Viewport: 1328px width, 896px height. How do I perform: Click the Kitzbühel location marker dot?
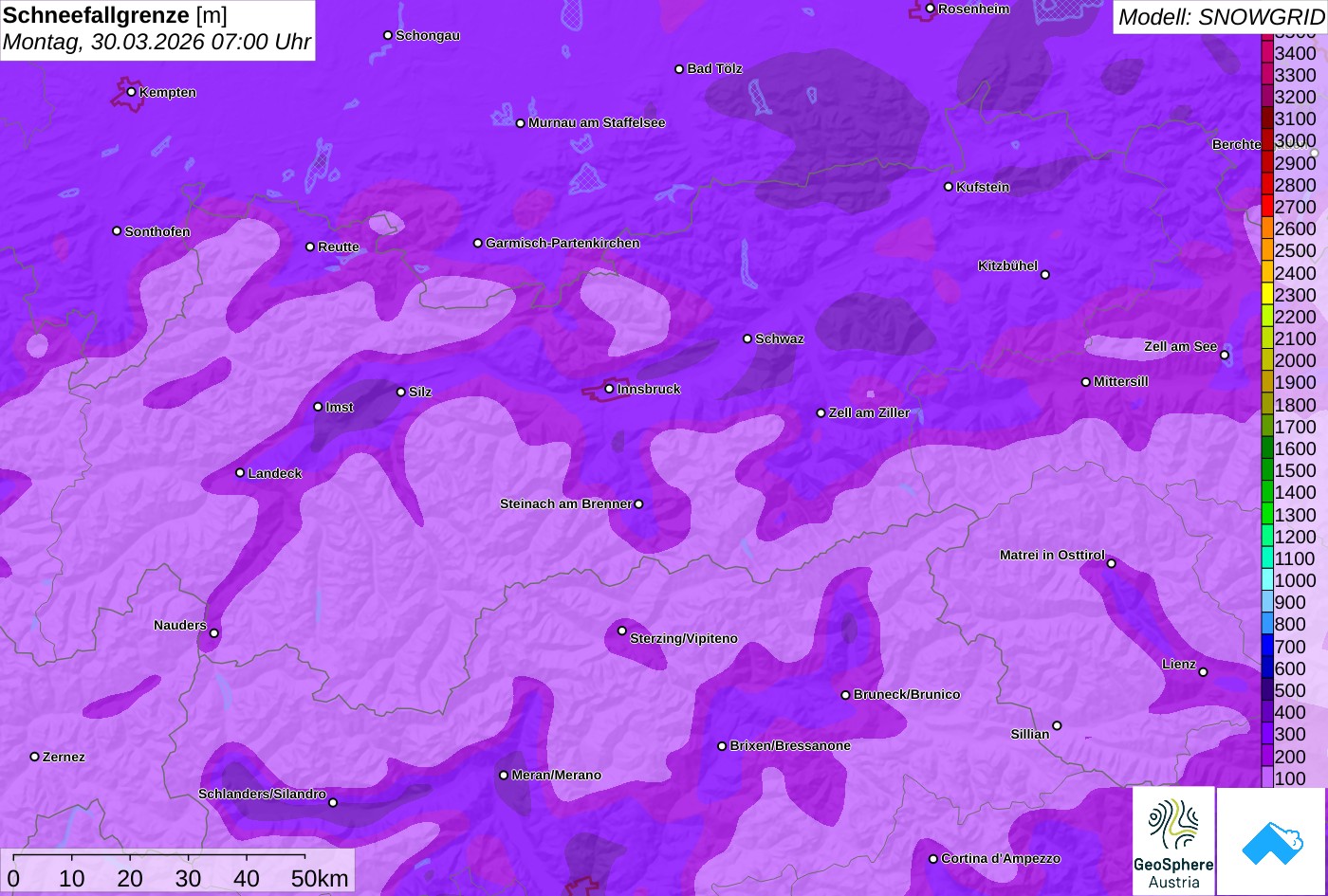pos(1044,275)
